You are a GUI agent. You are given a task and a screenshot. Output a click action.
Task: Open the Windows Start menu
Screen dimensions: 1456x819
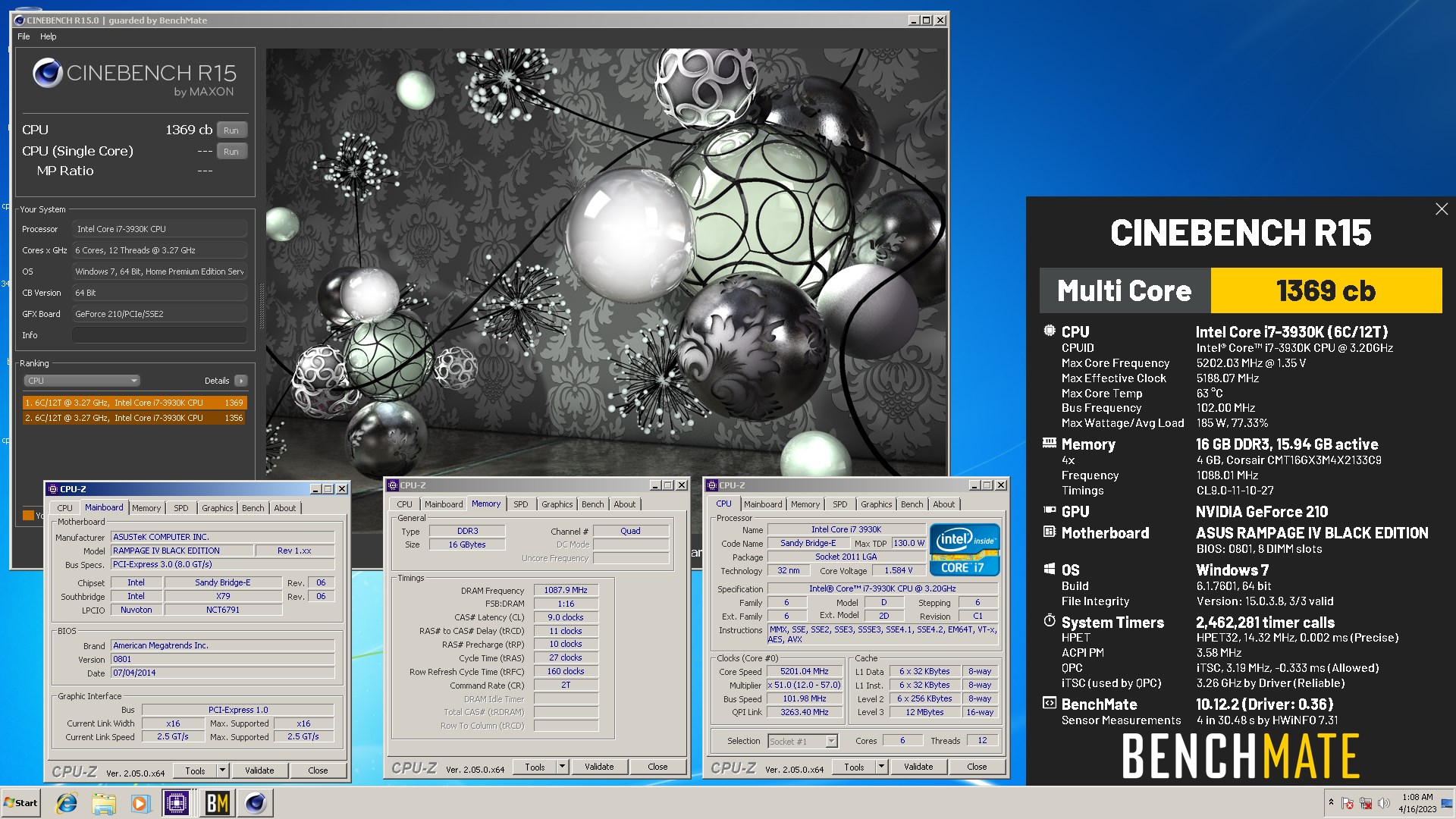(x=20, y=803)
